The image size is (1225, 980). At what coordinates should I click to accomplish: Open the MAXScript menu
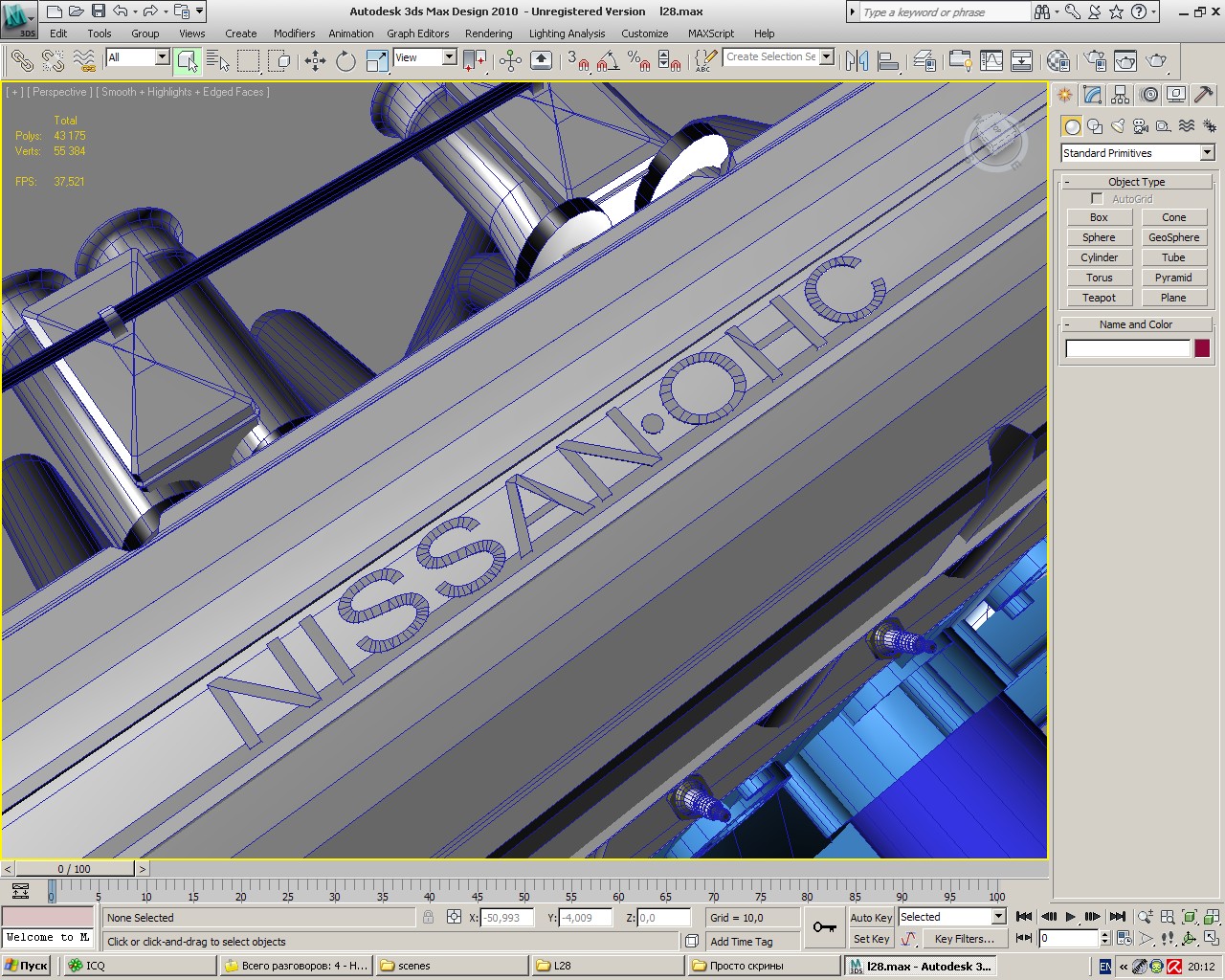[x=711, y=33]
